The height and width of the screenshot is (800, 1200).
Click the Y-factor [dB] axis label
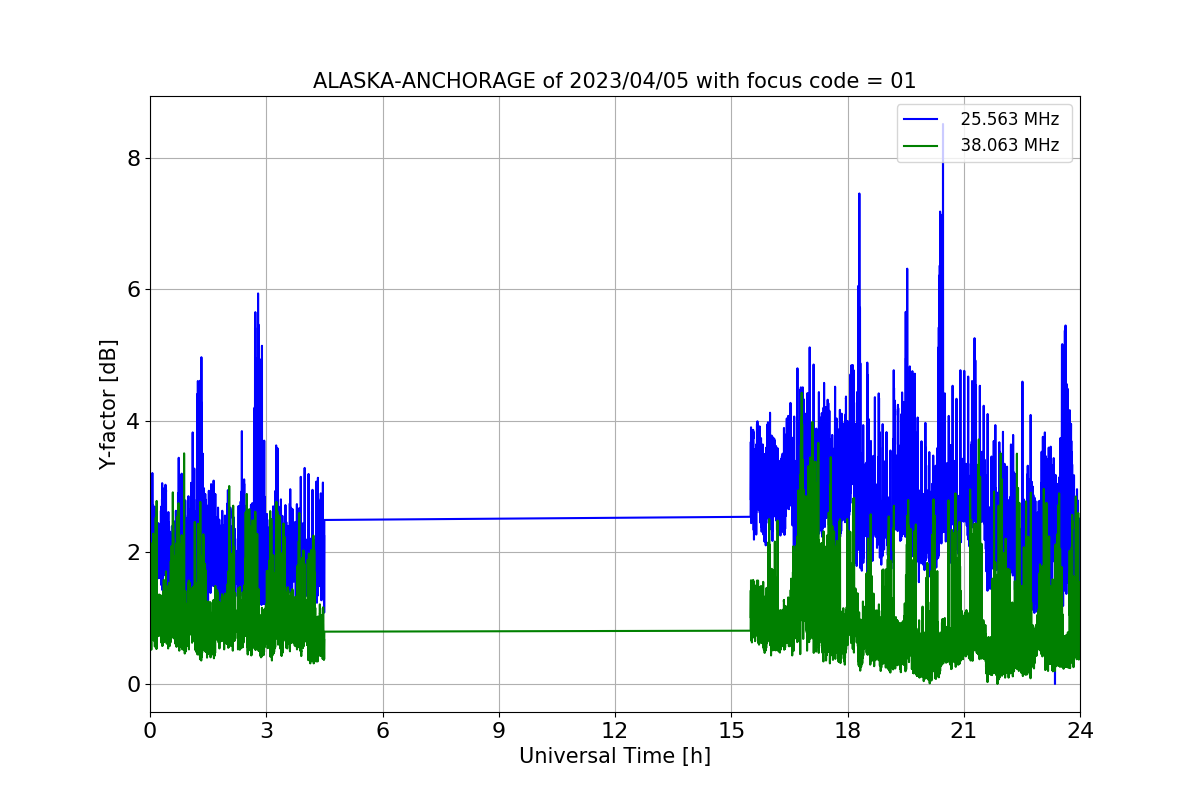[109, 405]
